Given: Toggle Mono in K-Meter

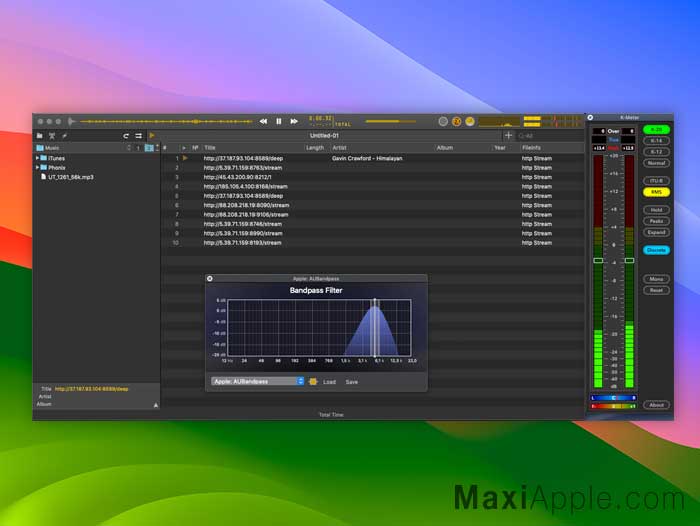Looking at the screenshot, I should tap(656, 279).
